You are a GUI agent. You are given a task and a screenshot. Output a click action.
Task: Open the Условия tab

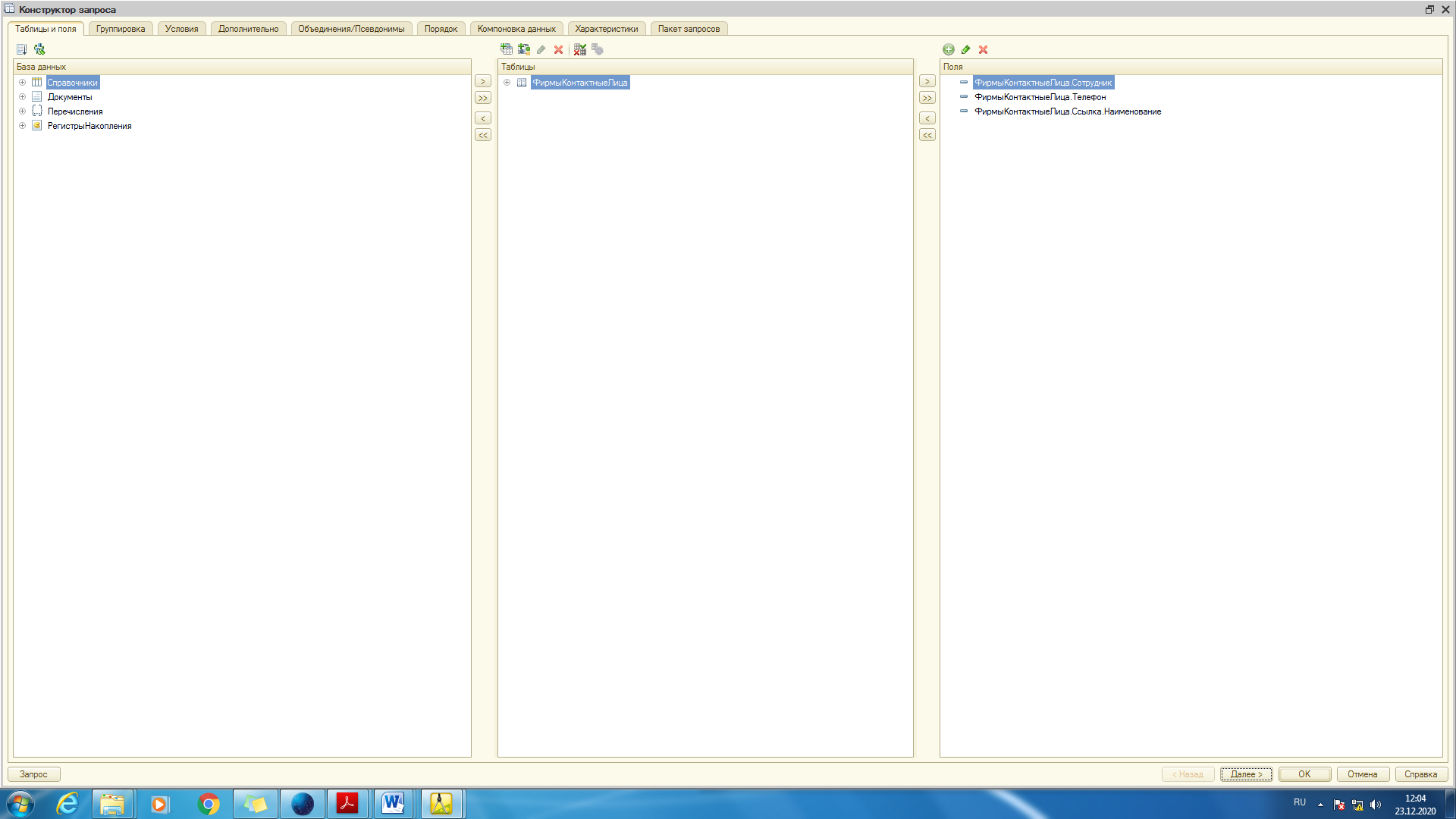pos(182,29)
